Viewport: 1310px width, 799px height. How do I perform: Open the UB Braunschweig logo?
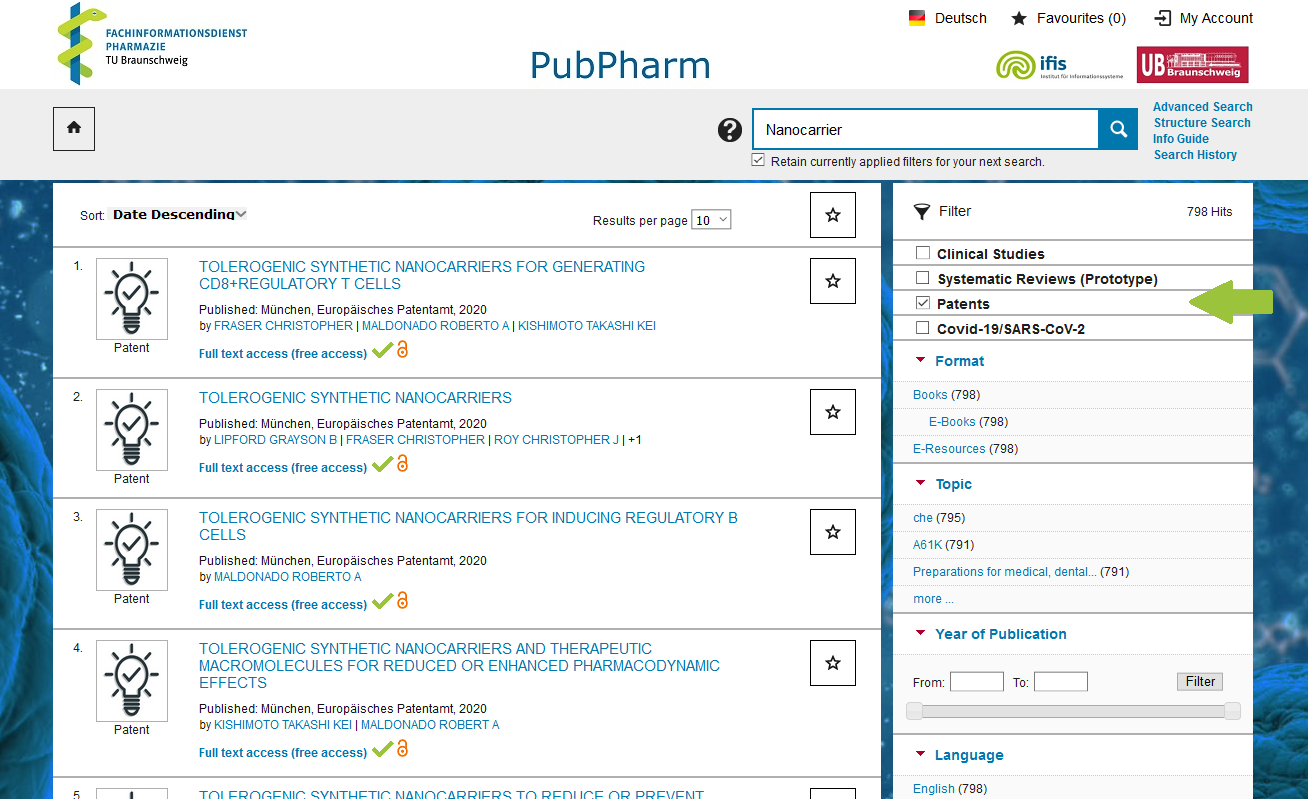pyautogui.click(x=1192, y=65)
